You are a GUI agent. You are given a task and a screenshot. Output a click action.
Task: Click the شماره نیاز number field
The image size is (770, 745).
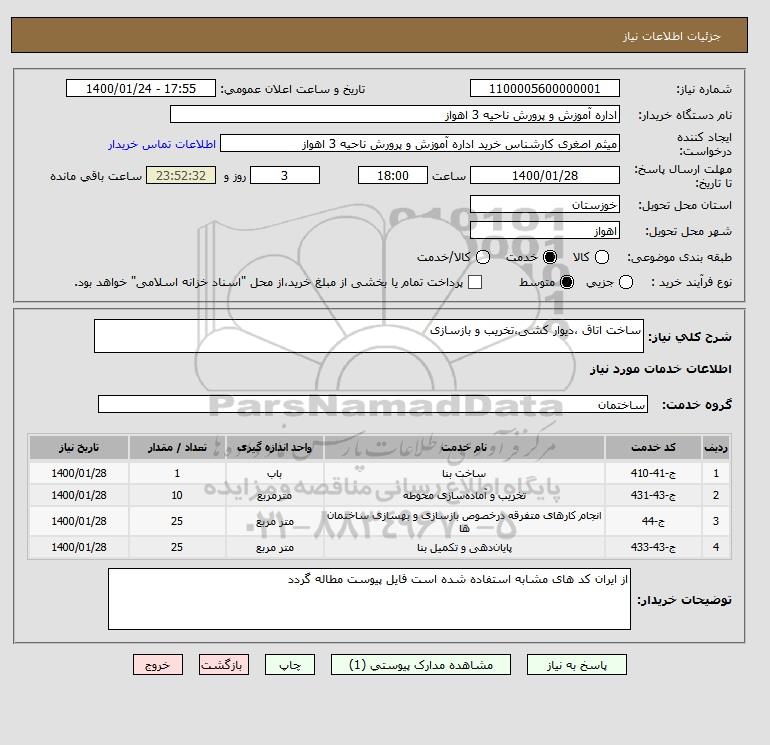pos(545,88)
